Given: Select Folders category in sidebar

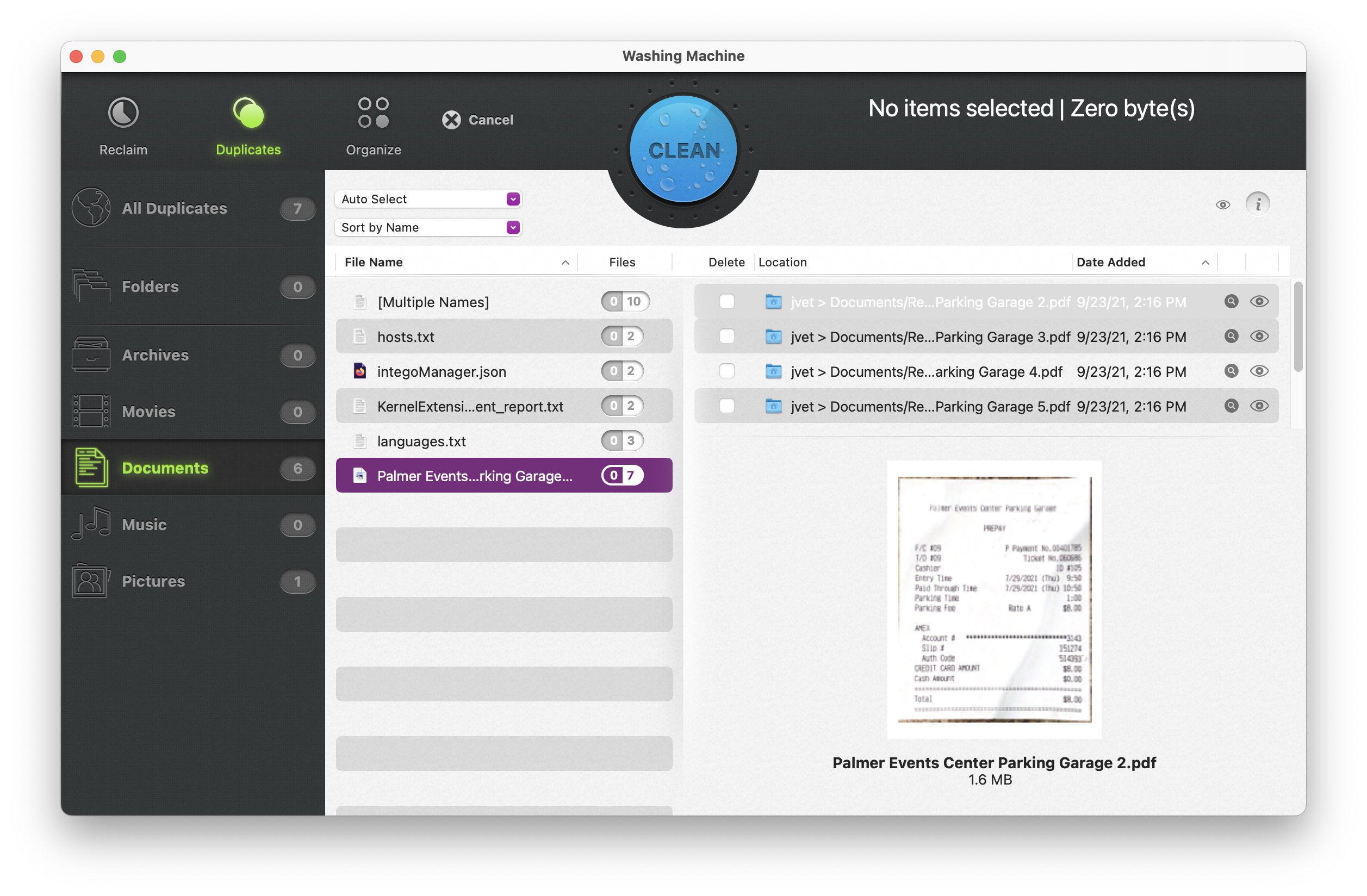Looking at the screenshot, I should (193, 286).
